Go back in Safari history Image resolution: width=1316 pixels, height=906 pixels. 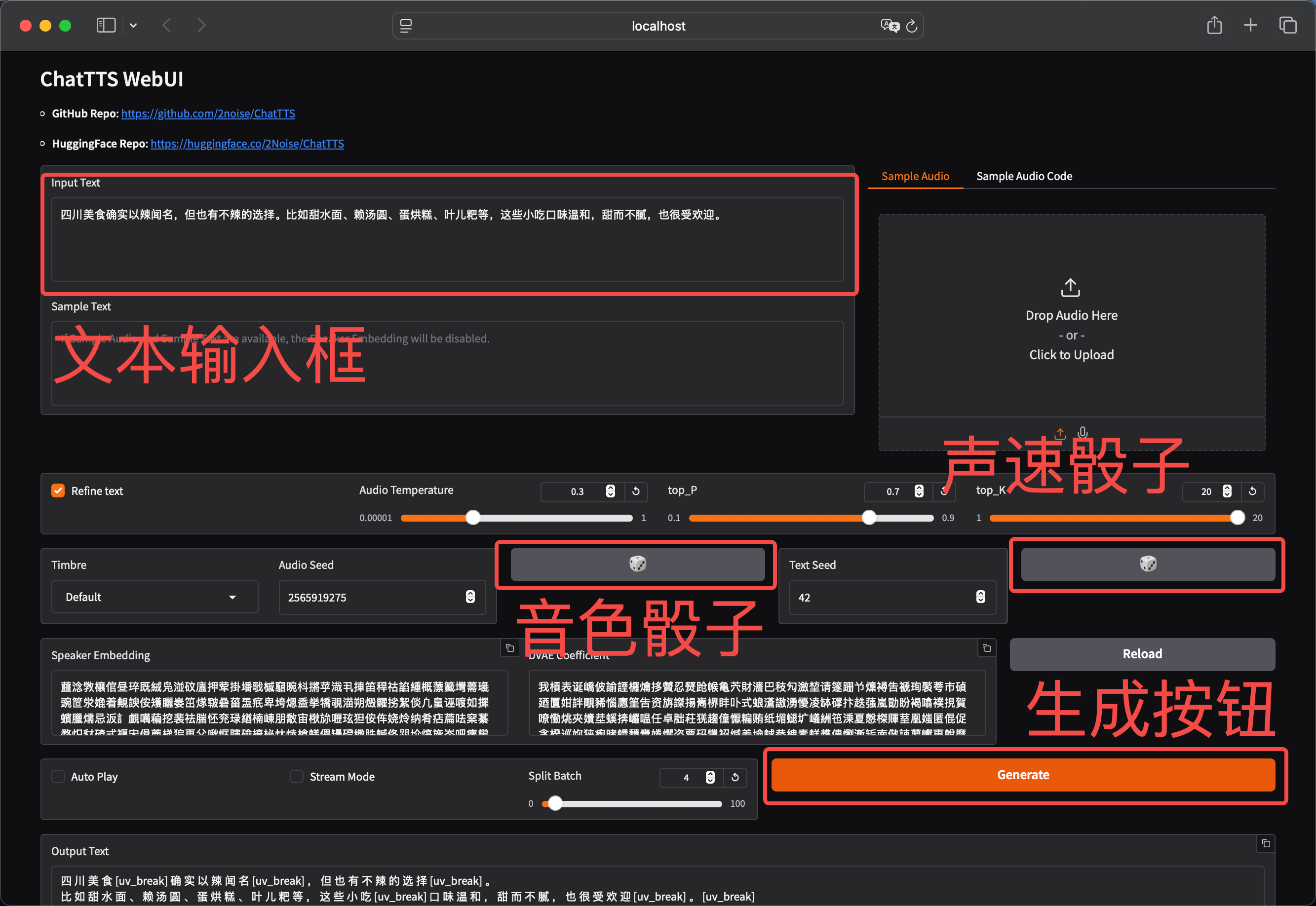166,26
